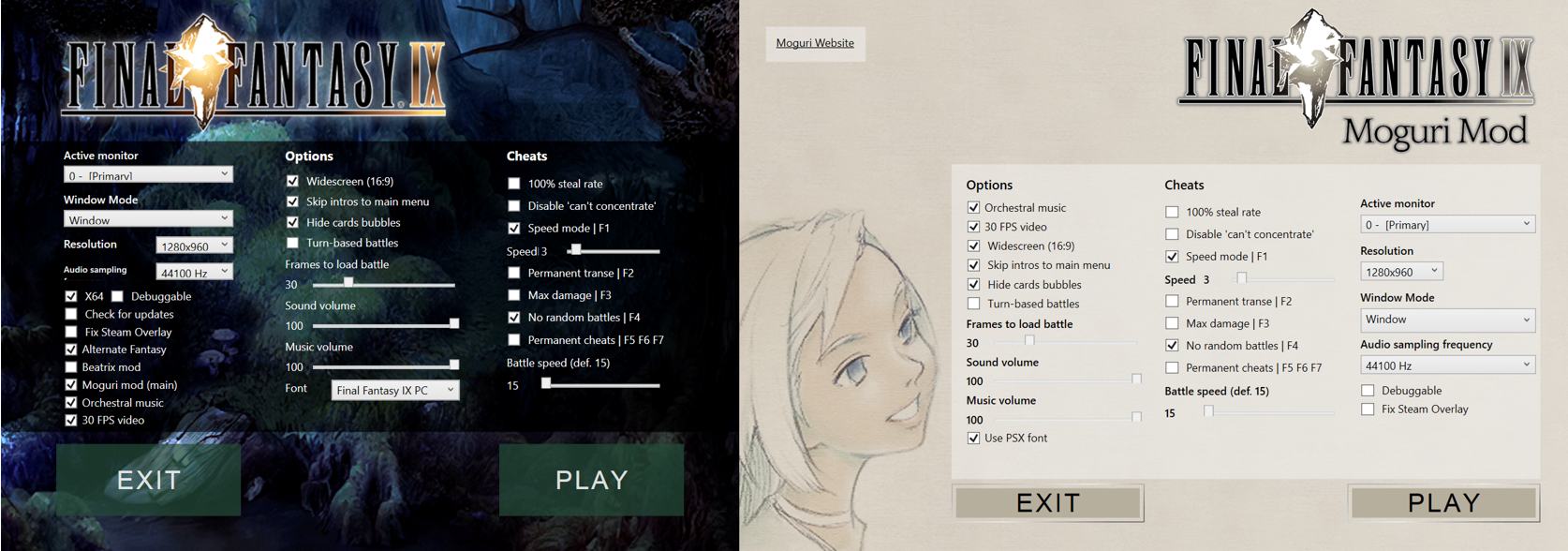Image resolution: width=1568 pixels, height=551 pixels.
Task: Toggle No random battles F4, dark launcher
Action: point(513,318)
